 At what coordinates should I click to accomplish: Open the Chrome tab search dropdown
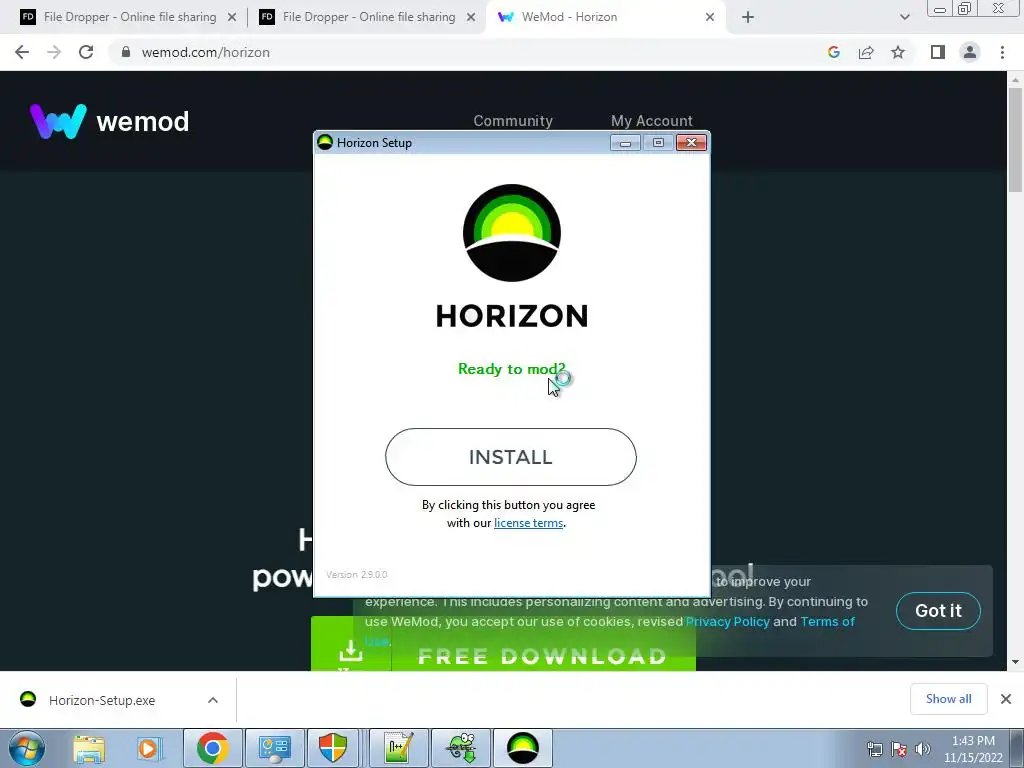tap(904, 17)
